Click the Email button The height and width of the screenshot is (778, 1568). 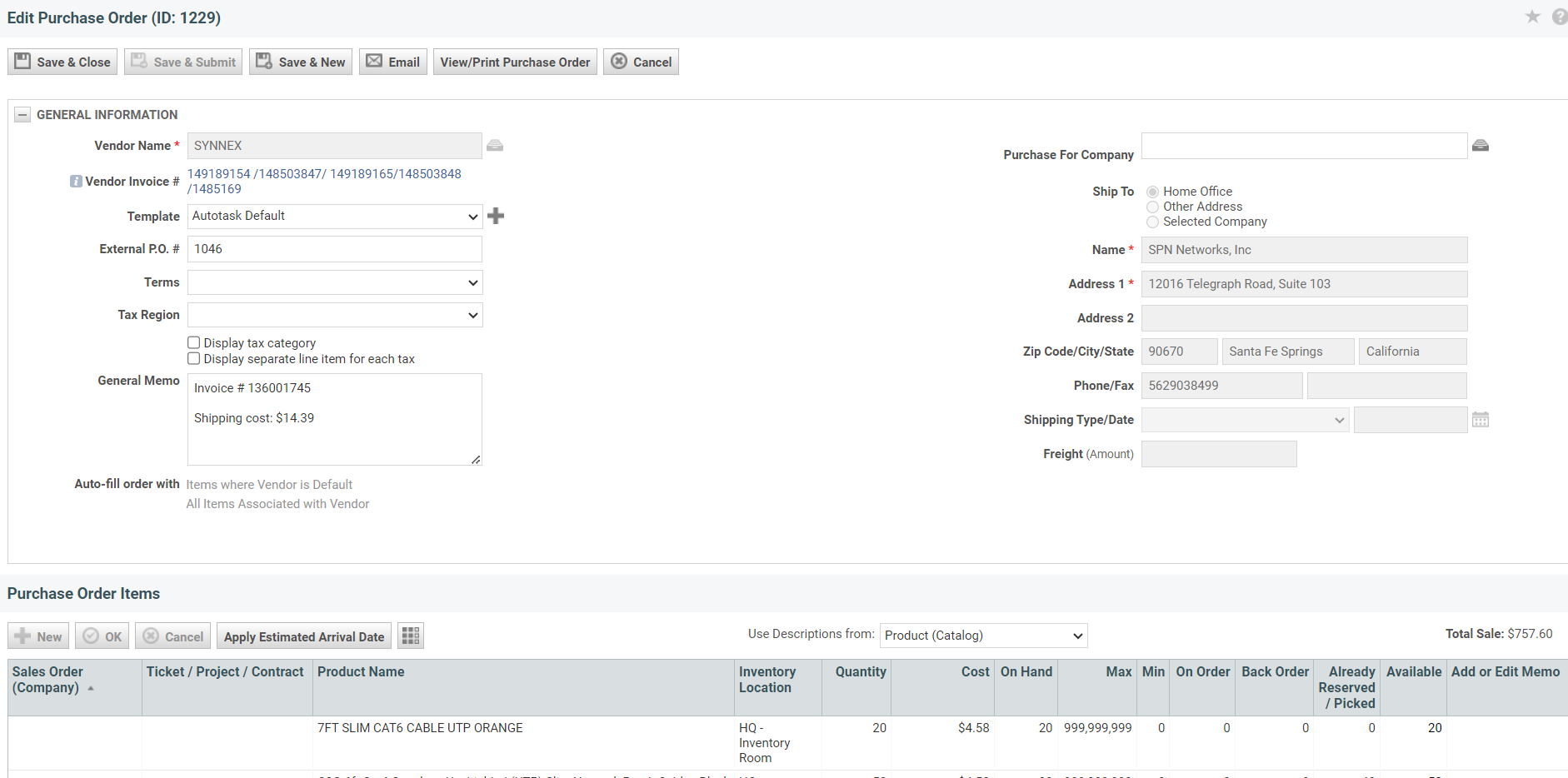[x=393, y=62]
